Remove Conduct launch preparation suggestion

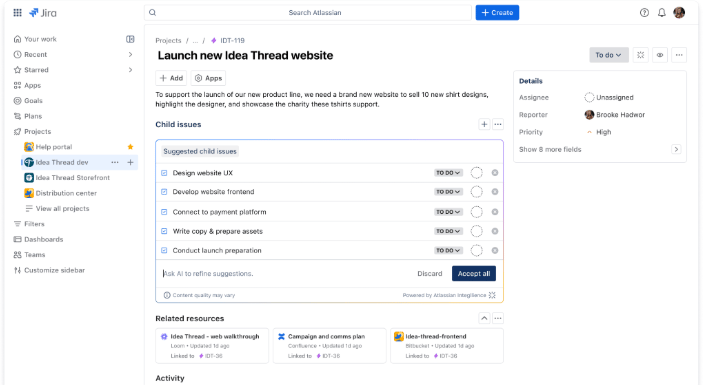495,250
